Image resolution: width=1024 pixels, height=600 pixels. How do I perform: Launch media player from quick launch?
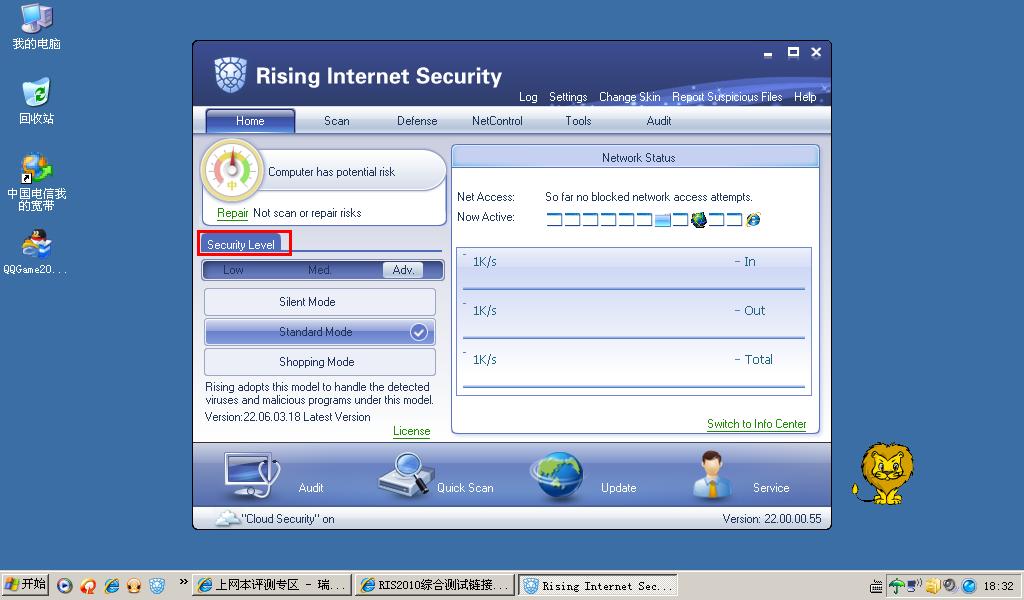pyautogui.click(x=64, y=586)
